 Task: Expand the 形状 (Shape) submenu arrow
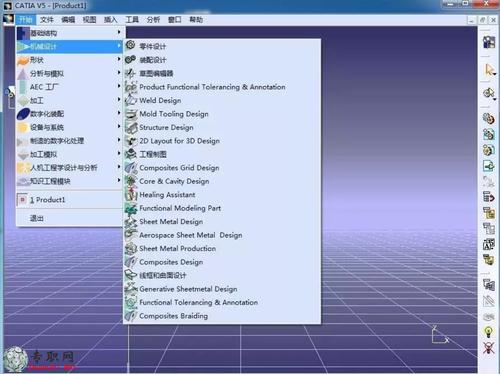pyautogui.click(x=119, y=59)
